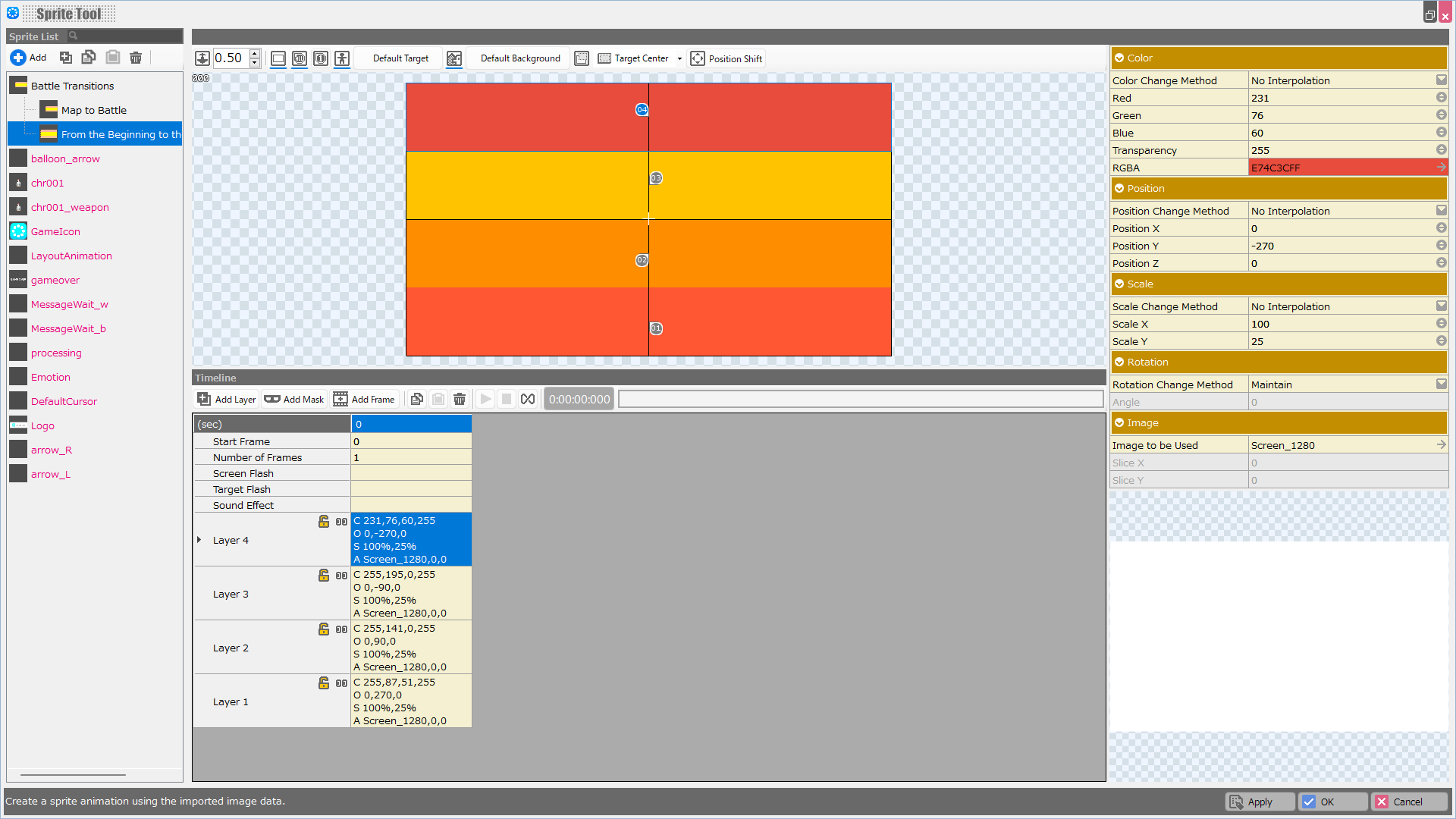1456x819 pixels.
Task: Click Add Frame in the Timeline toolbar
Action: click(364, 400)
